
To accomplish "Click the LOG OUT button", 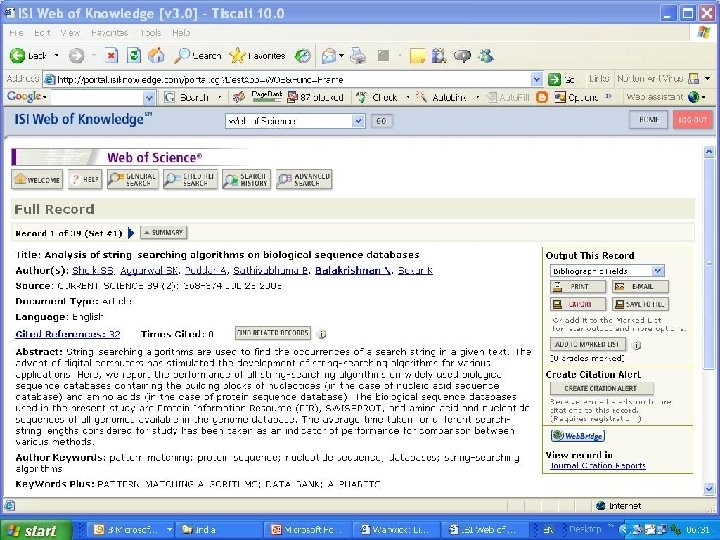I will point(692,119).
